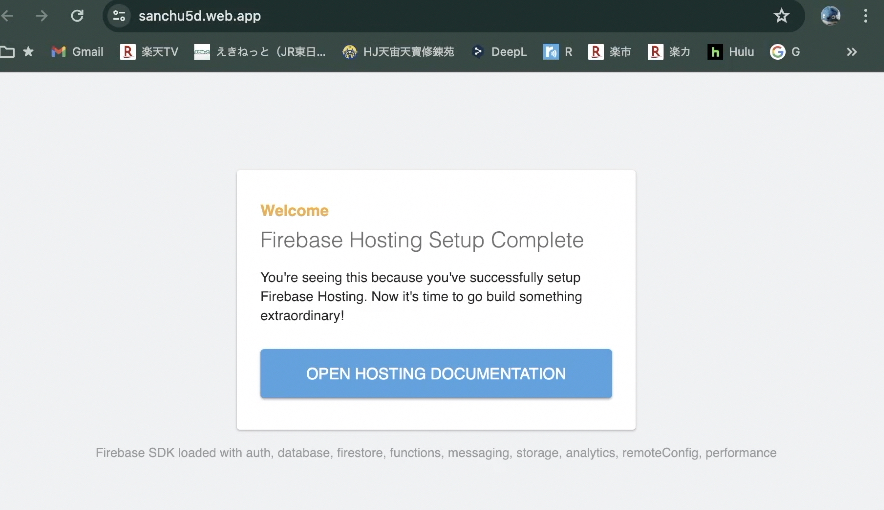Open the Google G bookmark
This screenshot has width=884, height=510.
coord(785,52)
